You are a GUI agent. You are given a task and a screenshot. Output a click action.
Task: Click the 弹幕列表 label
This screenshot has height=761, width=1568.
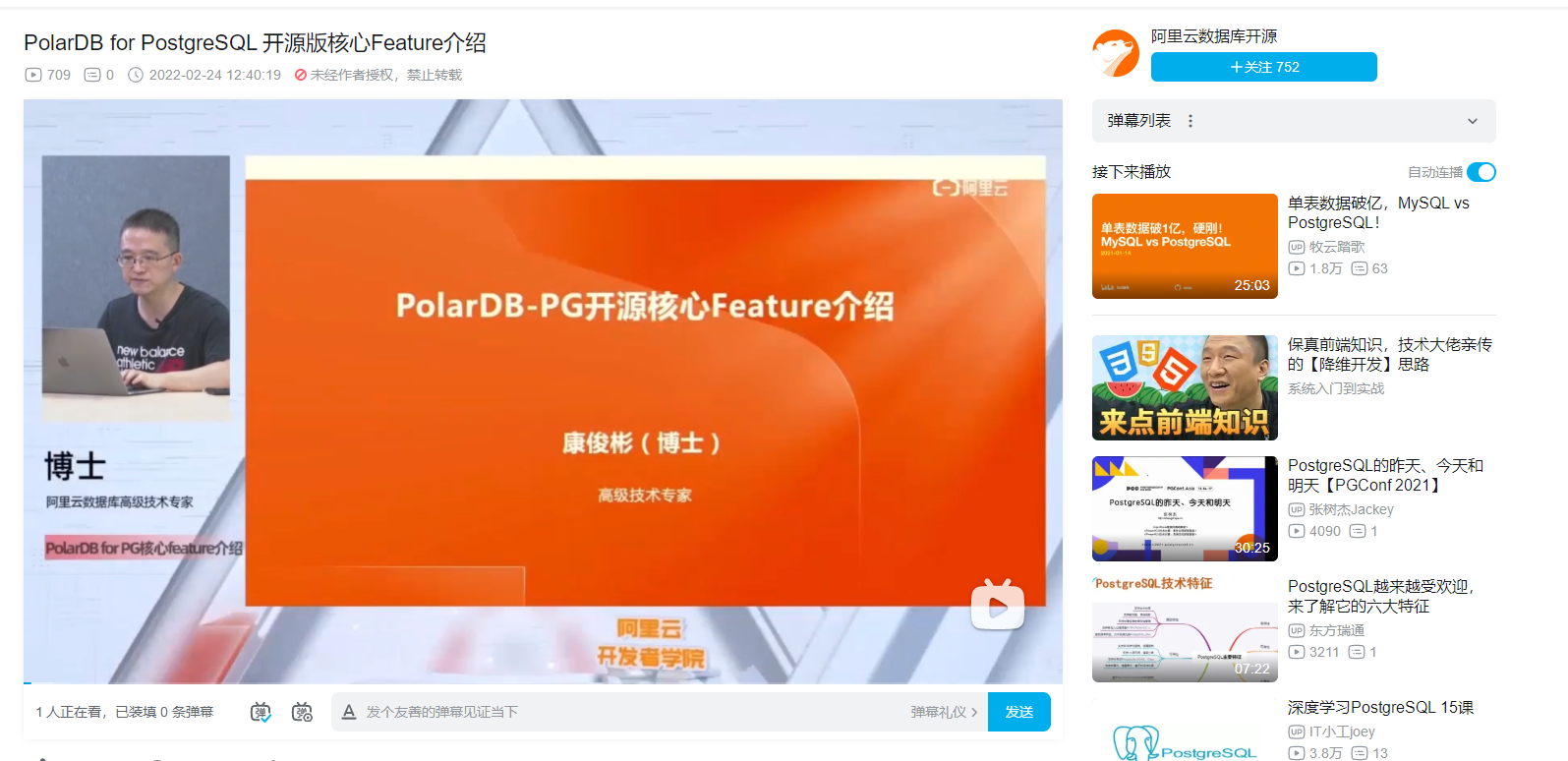(1138, 121)
